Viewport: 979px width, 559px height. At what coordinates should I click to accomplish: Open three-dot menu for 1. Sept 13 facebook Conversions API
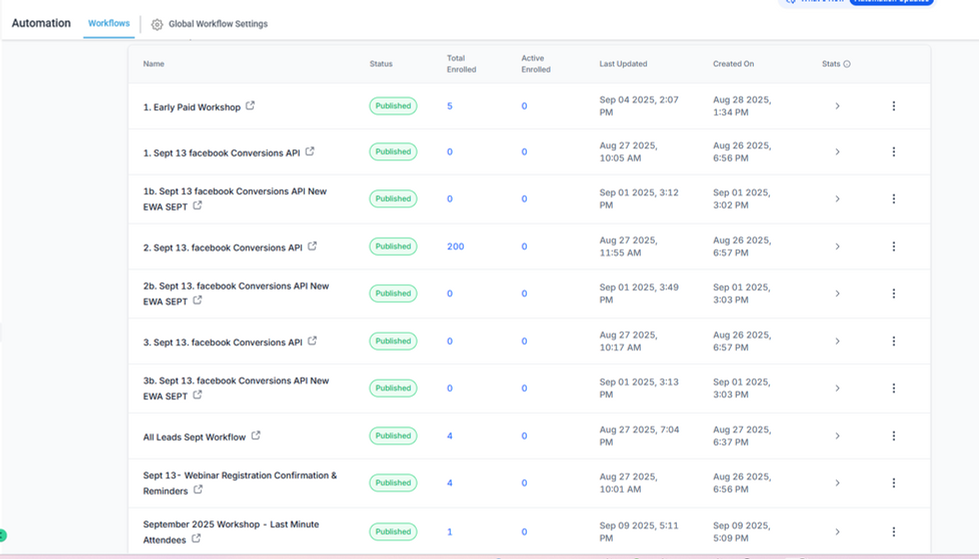(x=893, y=152)
